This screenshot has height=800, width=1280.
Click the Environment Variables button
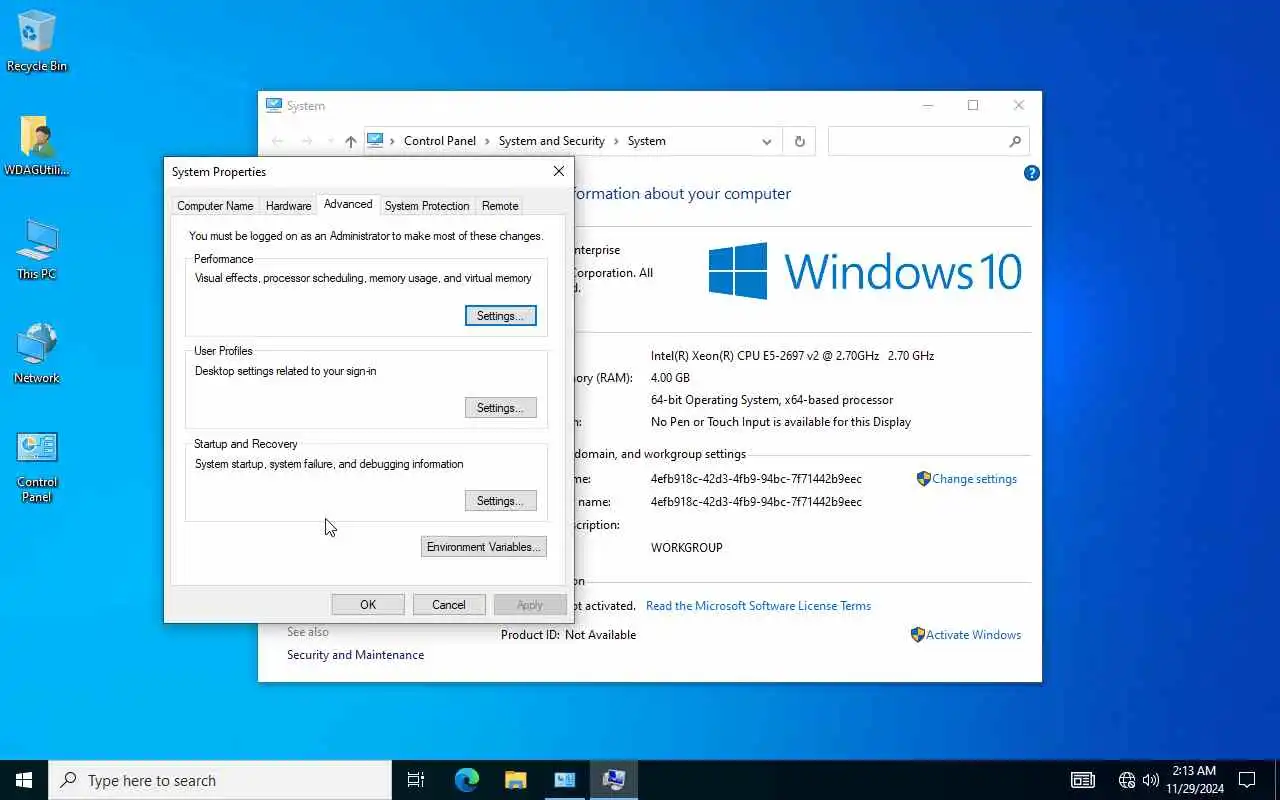[484, 547]
